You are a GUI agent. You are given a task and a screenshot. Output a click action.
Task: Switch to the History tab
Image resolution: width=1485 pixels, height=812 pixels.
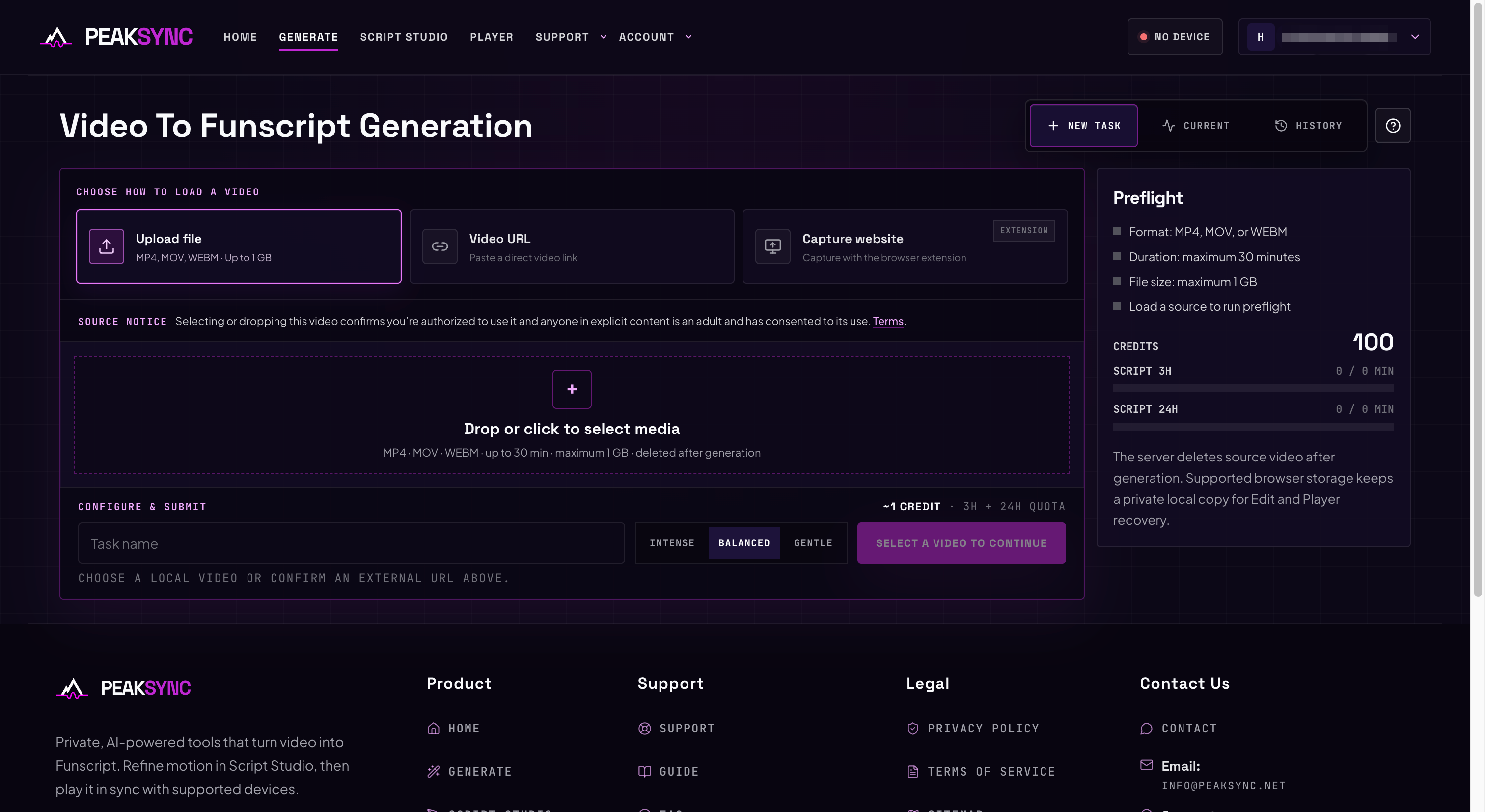coord(1309,126)
